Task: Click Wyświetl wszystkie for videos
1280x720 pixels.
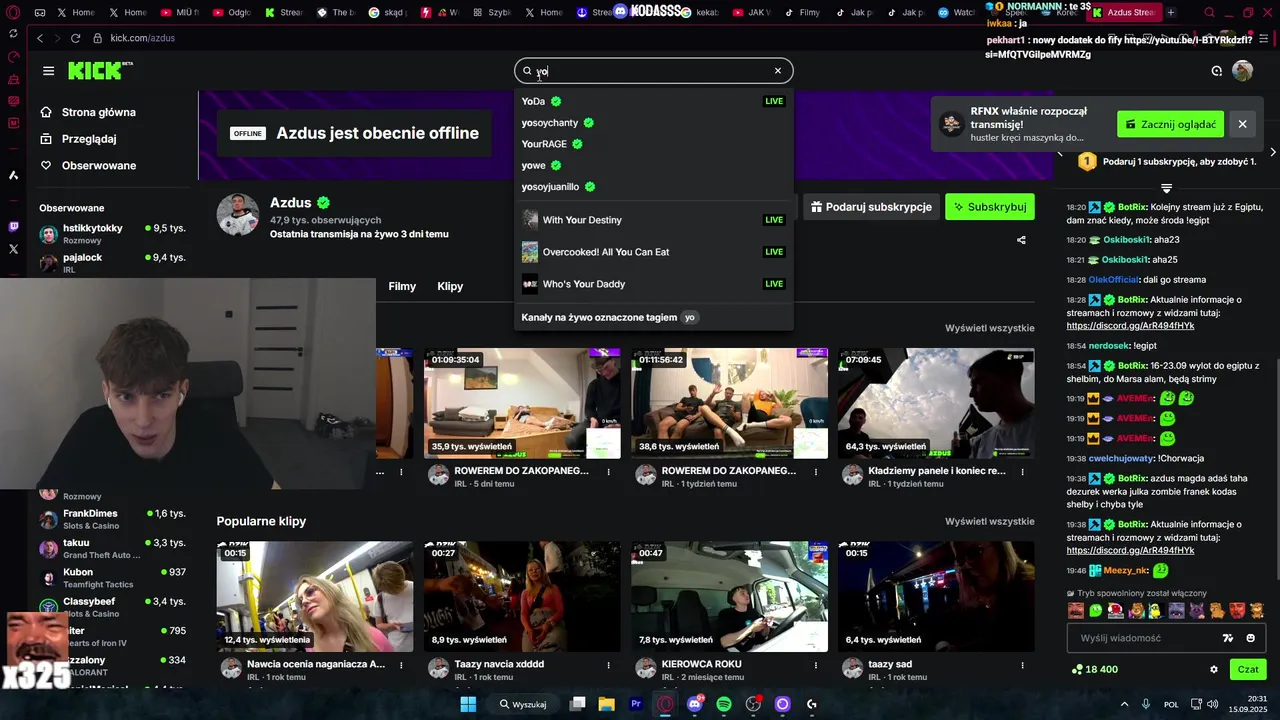Action: click(990, 328)
